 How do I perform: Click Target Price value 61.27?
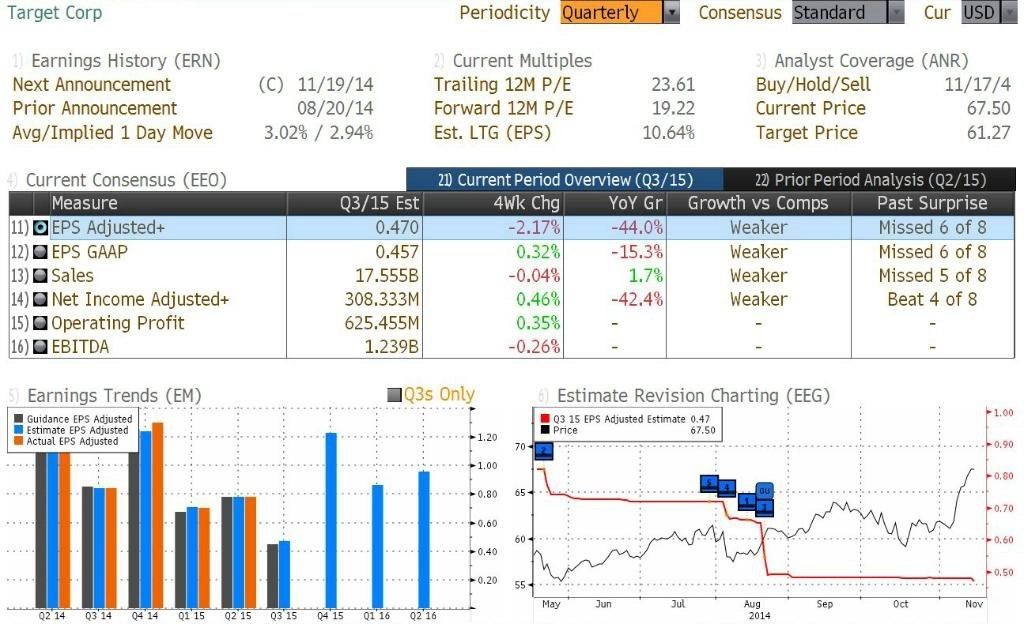pyautogui.click(x=989, y=133)
